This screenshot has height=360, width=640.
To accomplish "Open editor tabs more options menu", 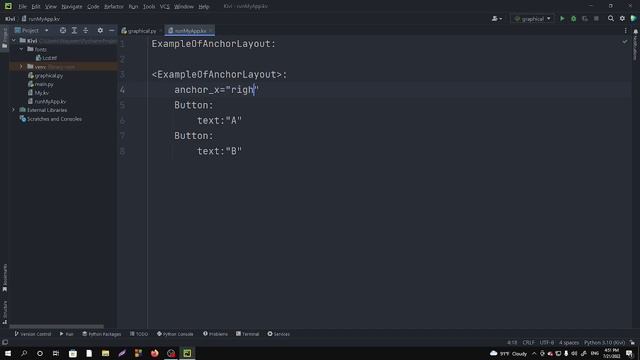I will click(625, 31).
